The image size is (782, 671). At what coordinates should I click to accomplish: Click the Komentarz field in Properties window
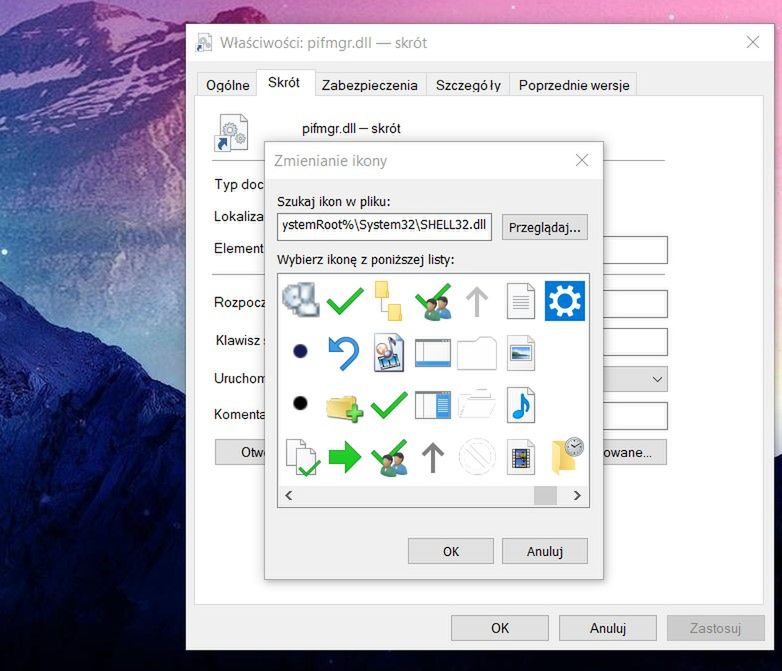[x=635, y=416]
